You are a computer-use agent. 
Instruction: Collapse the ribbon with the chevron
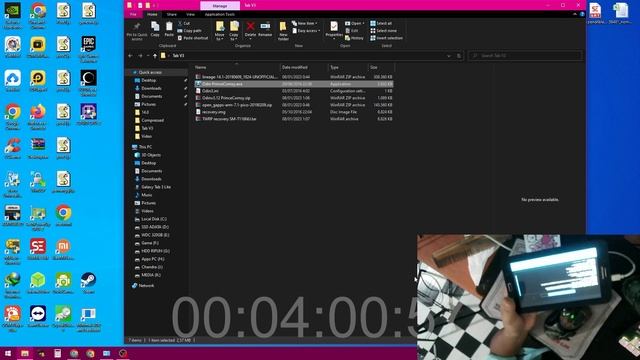575,14
